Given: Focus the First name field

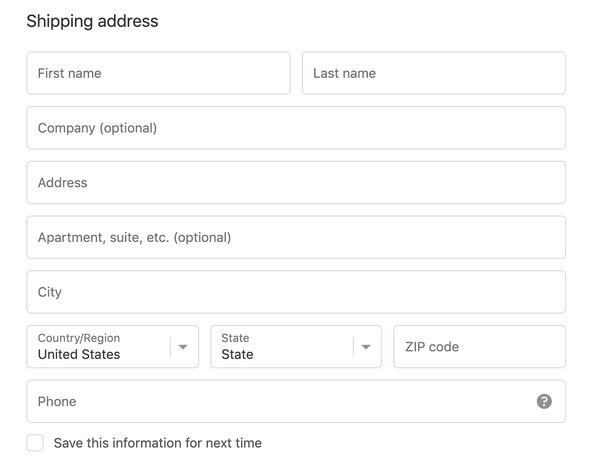Looking at the screenshot, I should tap(158, 73).
